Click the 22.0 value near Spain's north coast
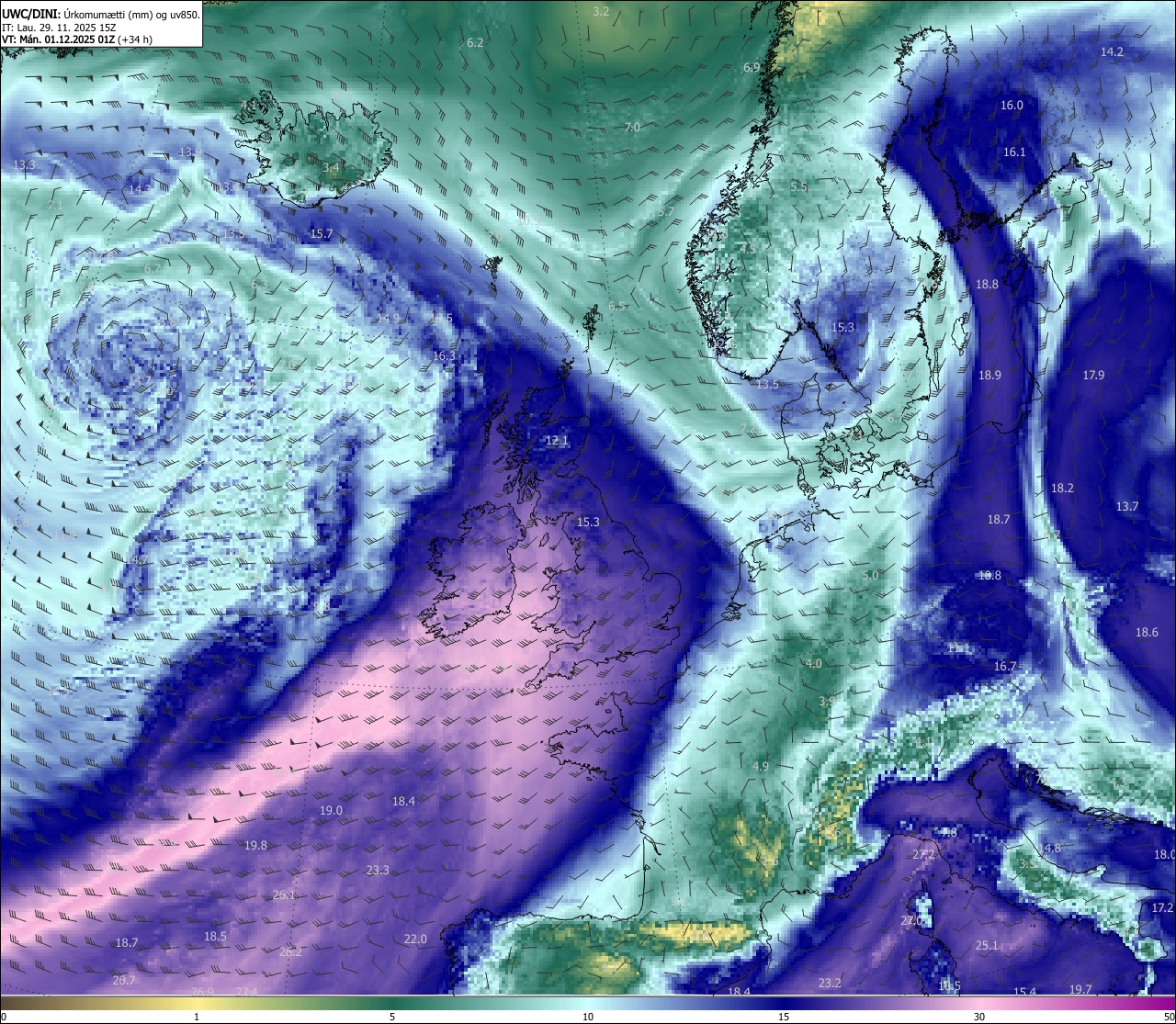 tap(415, 940)
